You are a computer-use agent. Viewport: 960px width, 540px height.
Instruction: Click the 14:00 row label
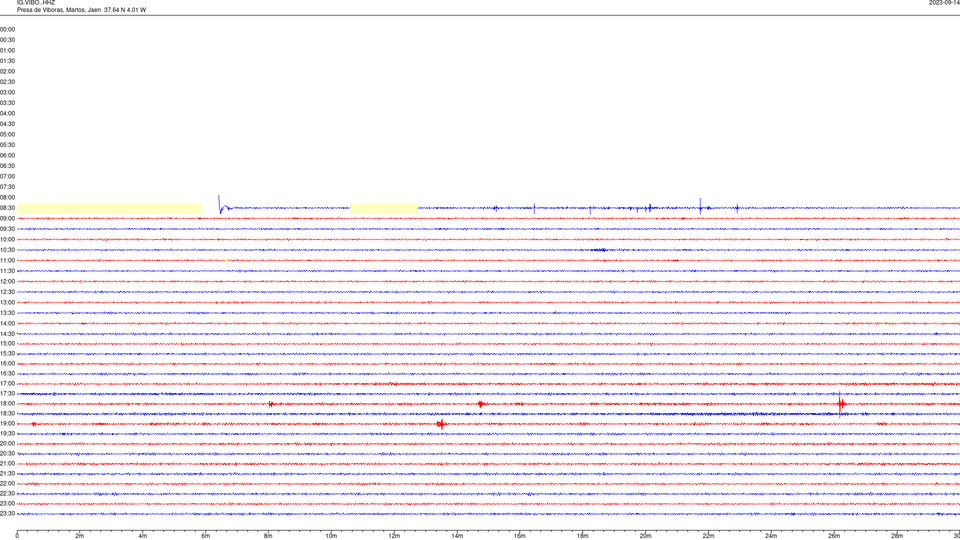point(7,323)
